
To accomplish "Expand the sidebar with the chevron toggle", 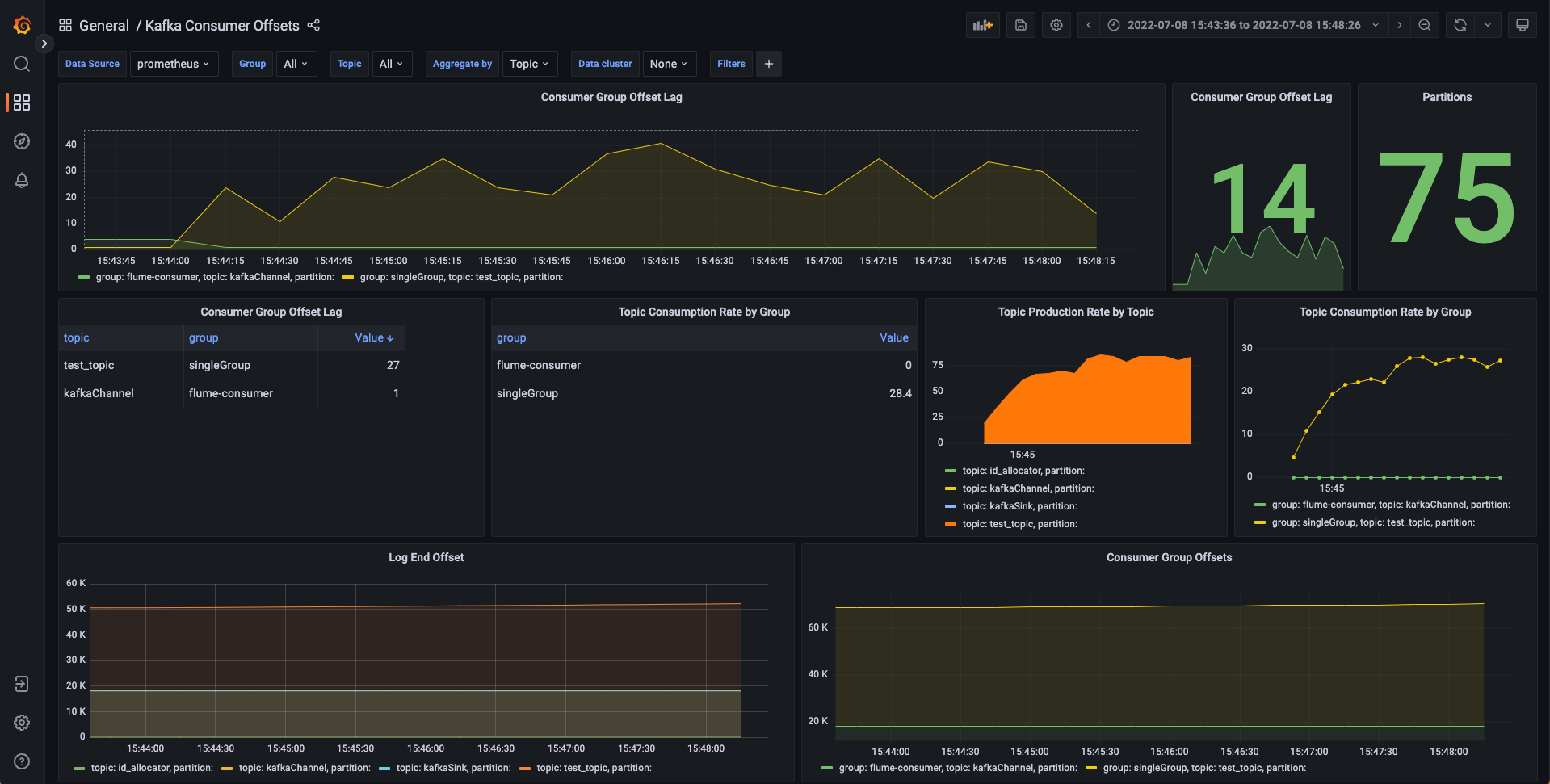I will 44,44.
